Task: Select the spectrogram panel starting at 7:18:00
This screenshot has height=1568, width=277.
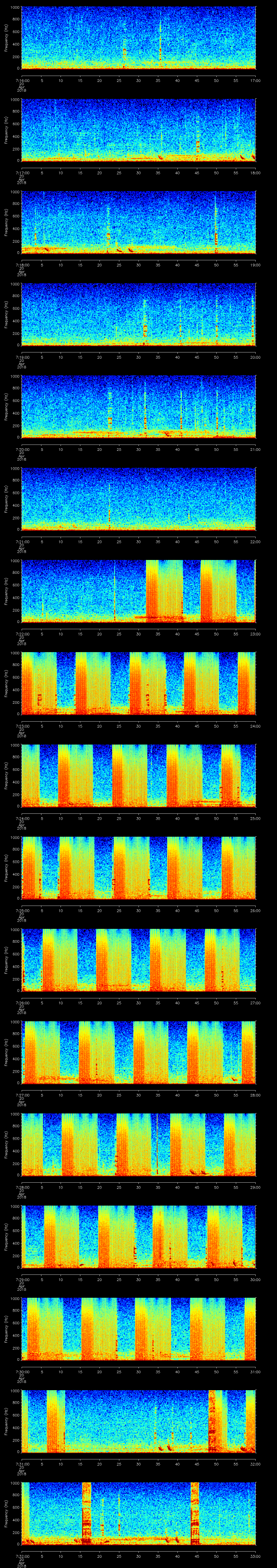Action: tap(138, 222)
